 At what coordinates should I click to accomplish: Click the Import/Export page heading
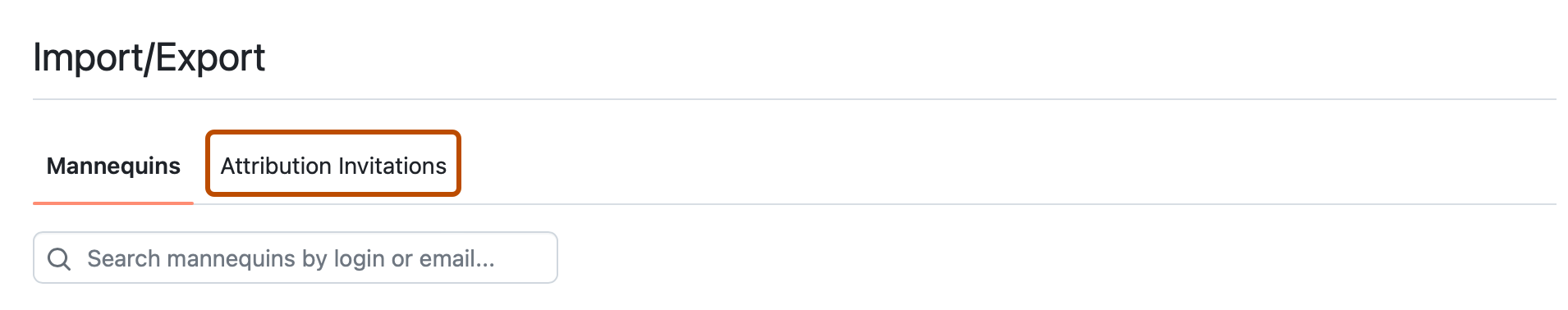pos(149,57)
